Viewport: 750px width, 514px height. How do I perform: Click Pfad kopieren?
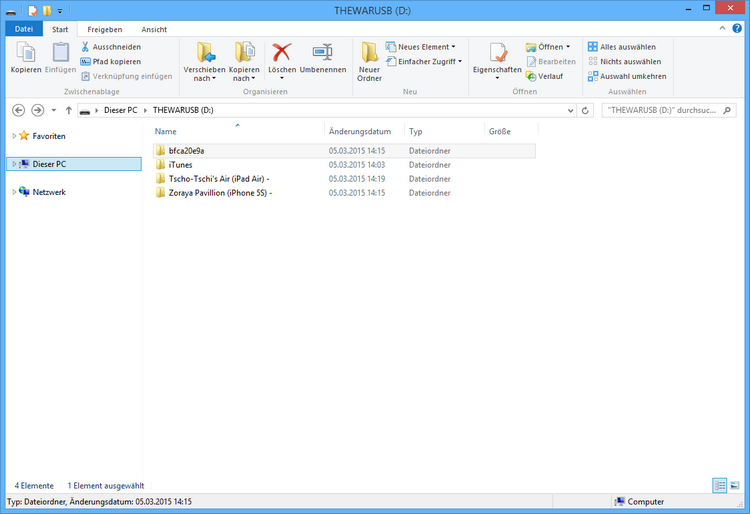pyautogui.click(x=111, y=62)
